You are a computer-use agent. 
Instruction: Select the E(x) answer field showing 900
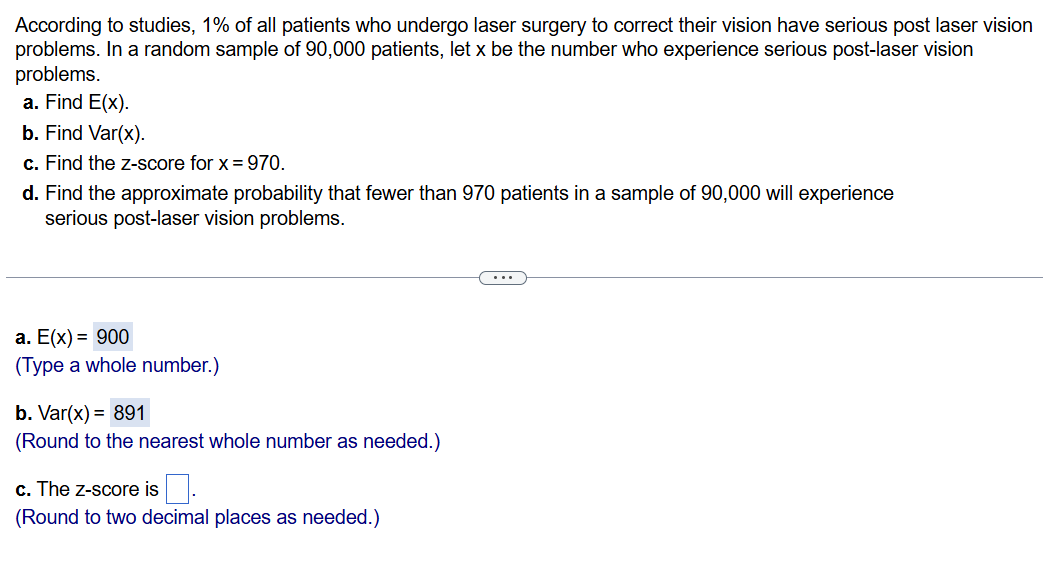113,337
